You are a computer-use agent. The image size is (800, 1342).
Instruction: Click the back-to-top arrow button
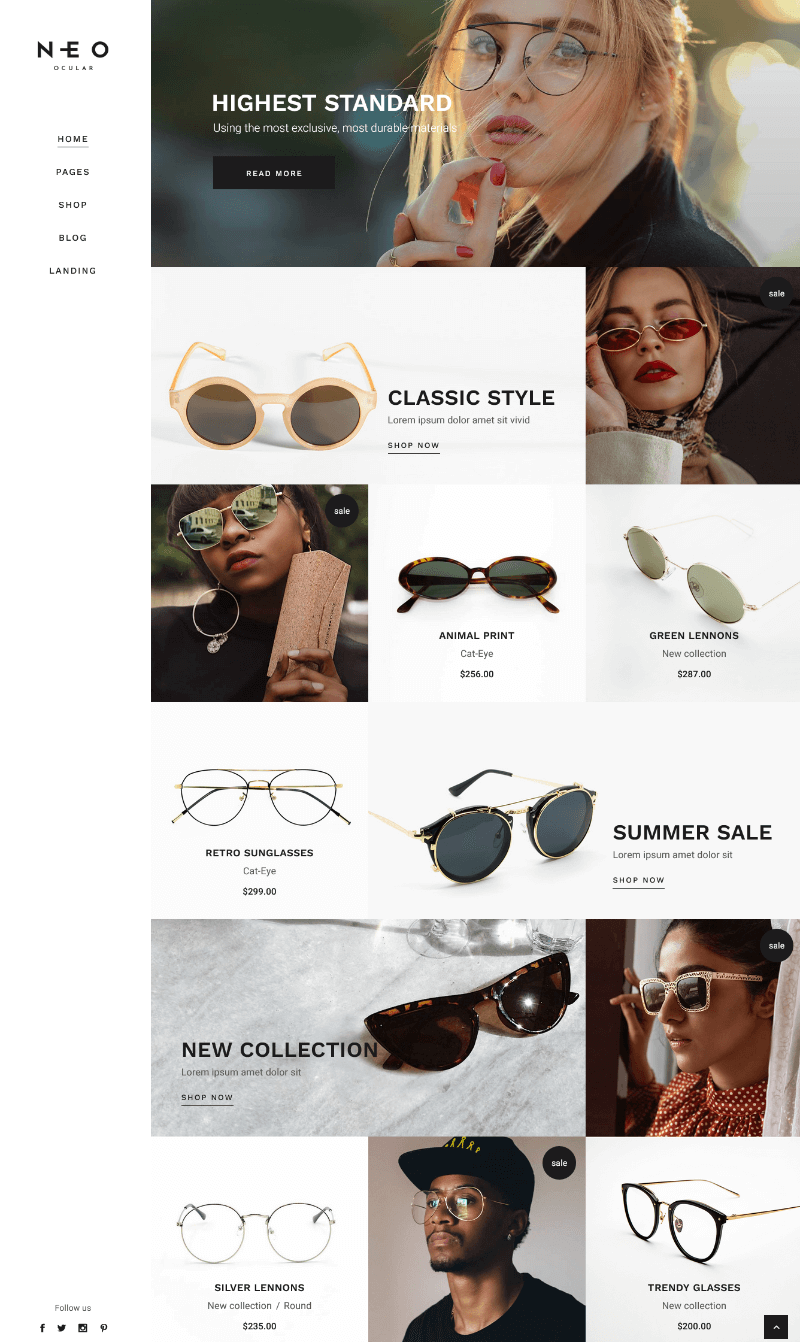[776, 1327]
